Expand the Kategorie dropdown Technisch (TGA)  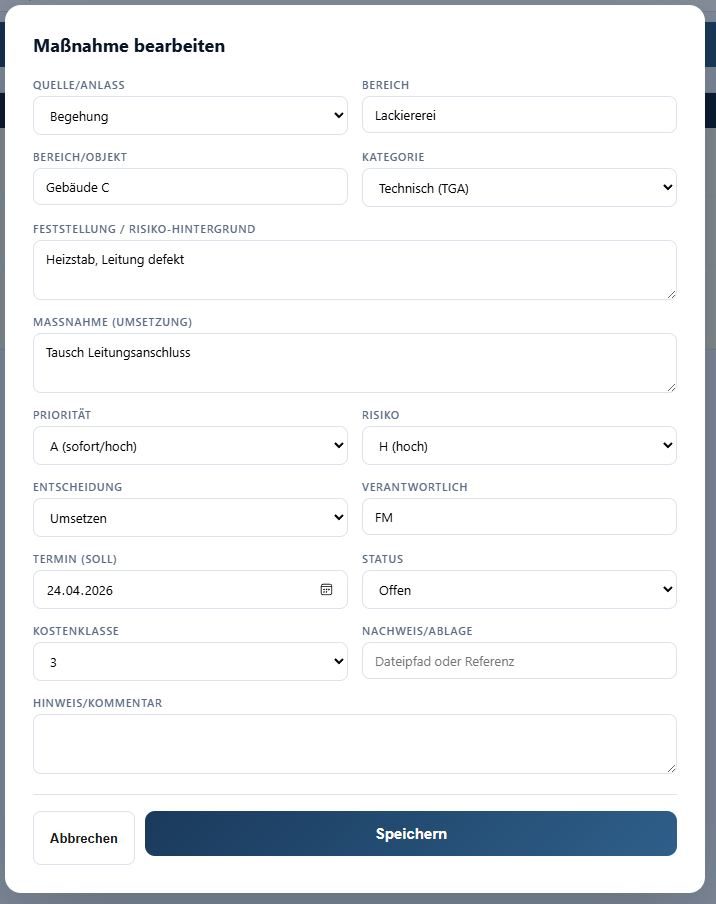519,187
